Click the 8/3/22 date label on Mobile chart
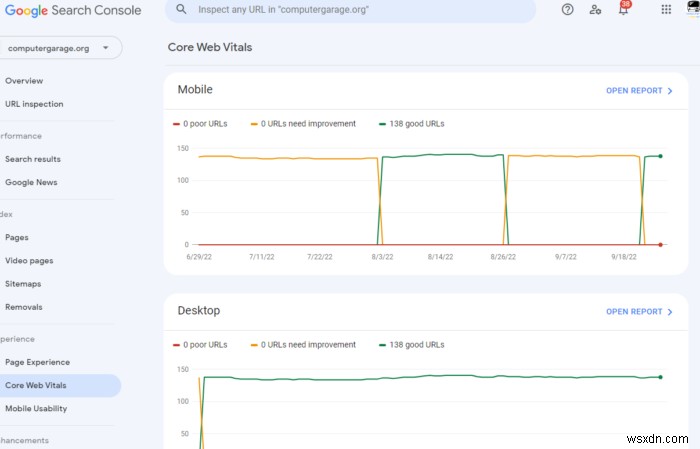The image size is (700, 449). pyautogui.click(x=382, y=257)
